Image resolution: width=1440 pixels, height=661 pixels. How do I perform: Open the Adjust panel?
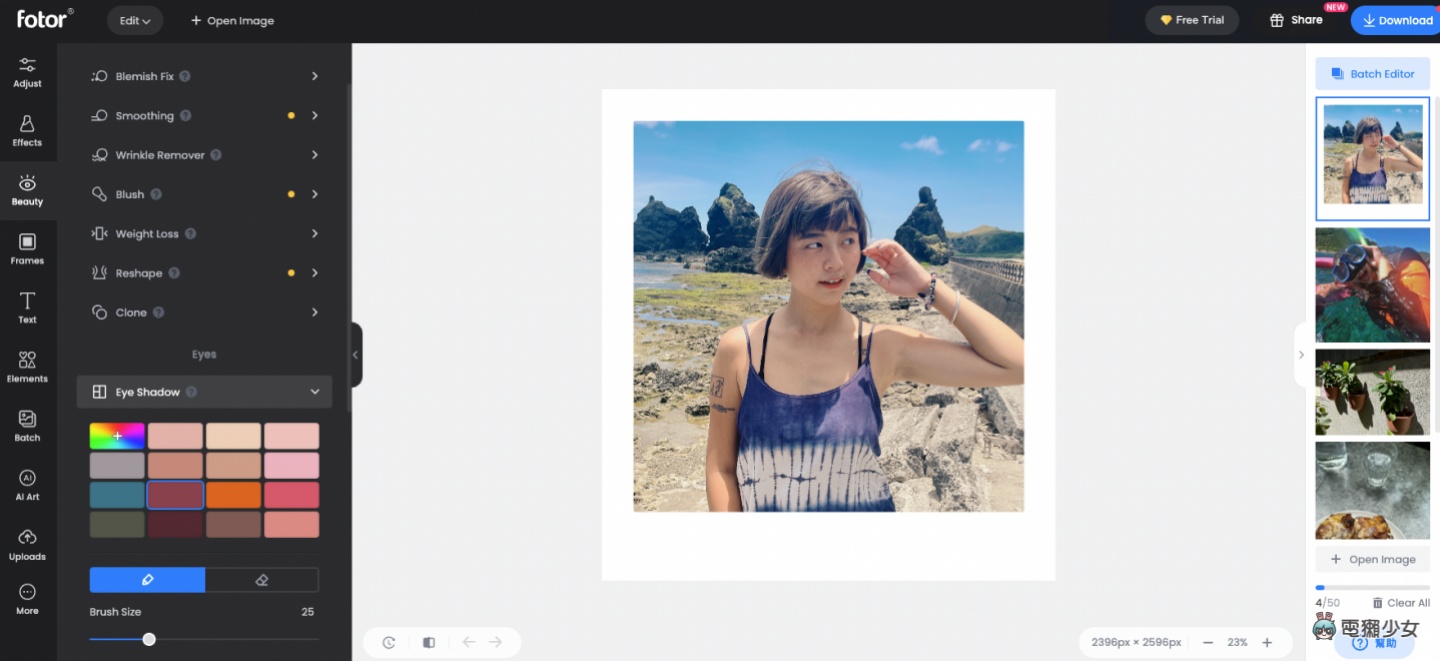(27, 72)
